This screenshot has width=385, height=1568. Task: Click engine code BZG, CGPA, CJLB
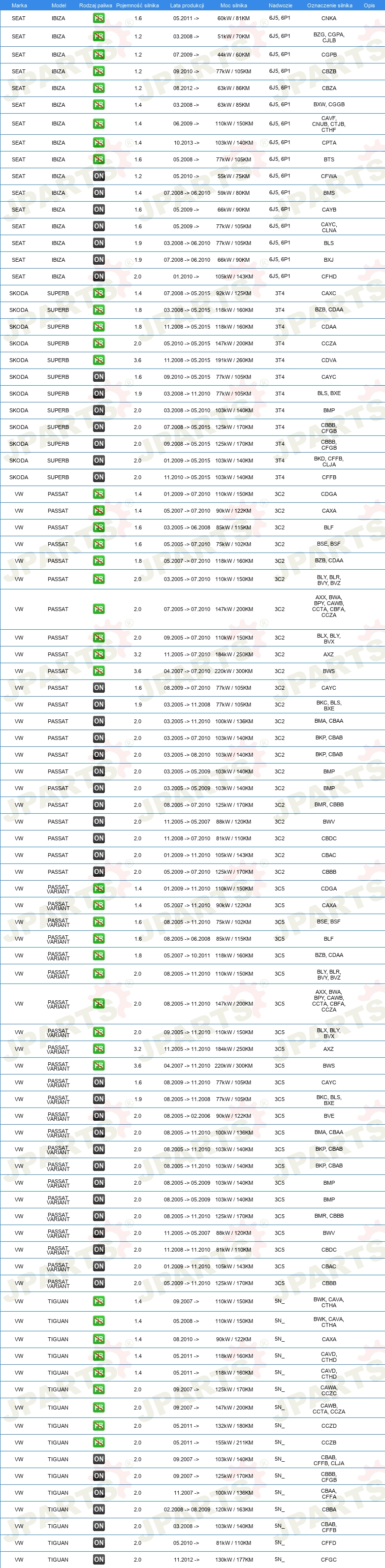(329, 37)
